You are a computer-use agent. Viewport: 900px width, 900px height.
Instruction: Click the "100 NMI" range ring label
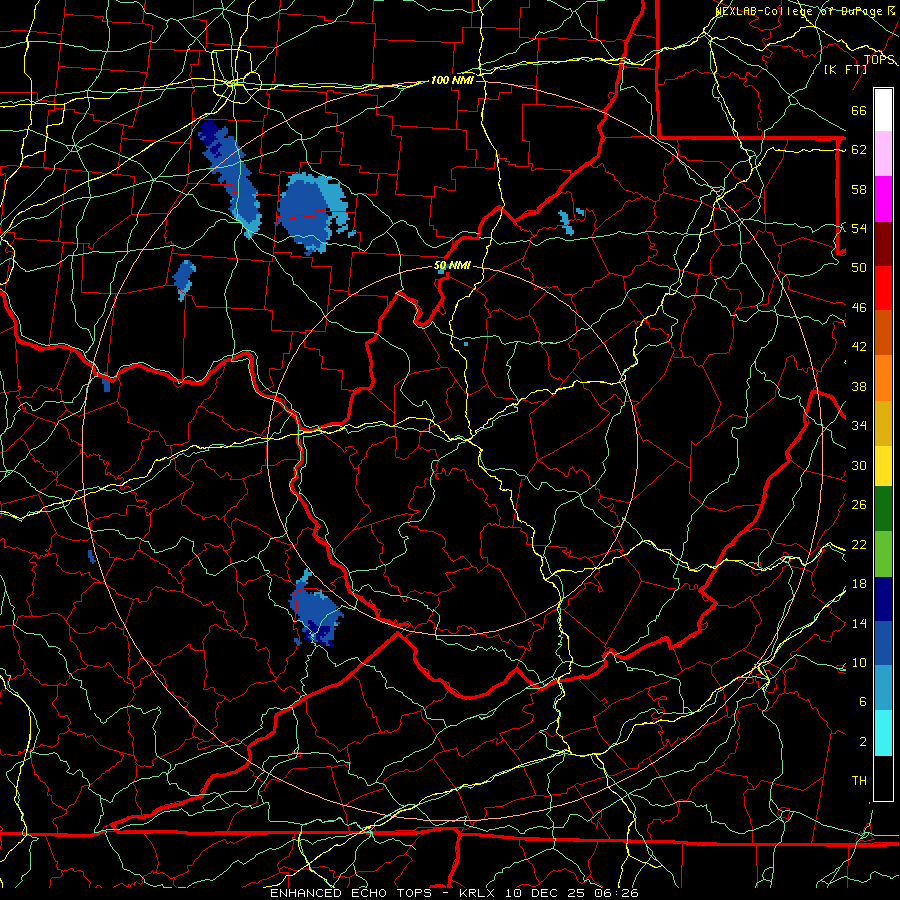(x=452, y=80)
